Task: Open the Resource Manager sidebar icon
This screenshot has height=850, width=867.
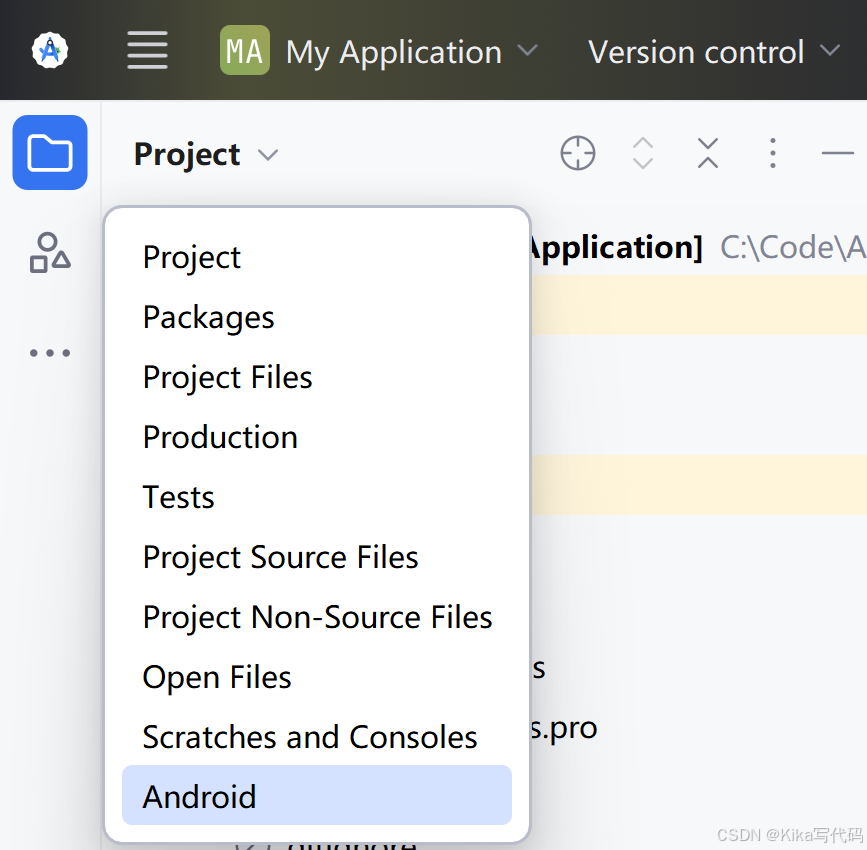Action: [x=50, y=253]
